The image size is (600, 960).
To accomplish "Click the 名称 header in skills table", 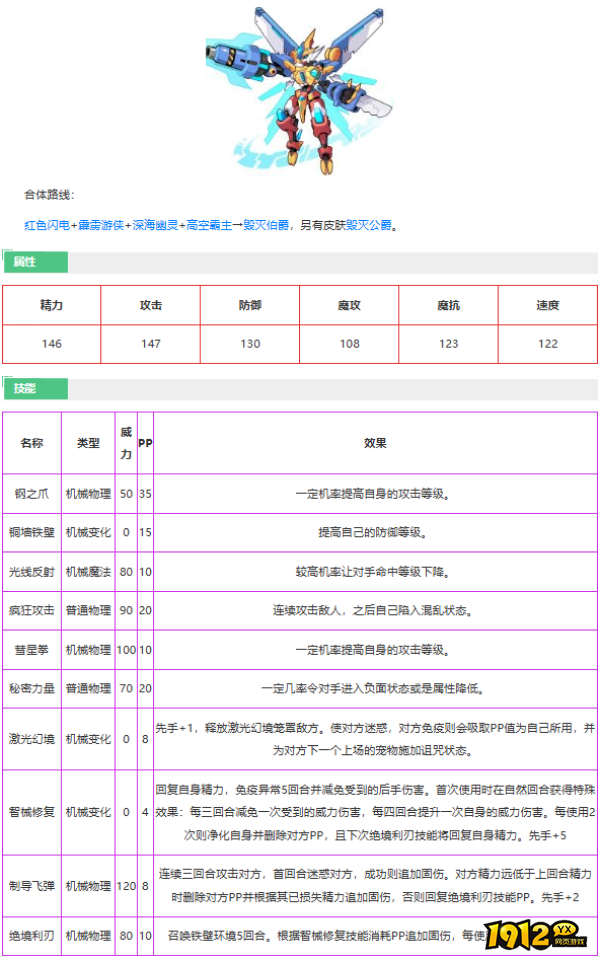I will (32, 443).
